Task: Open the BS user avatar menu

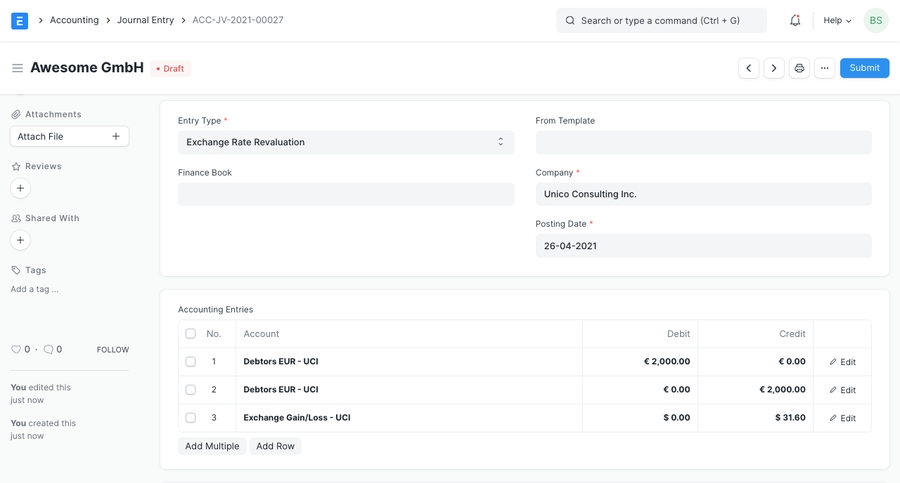Action: 875,20
